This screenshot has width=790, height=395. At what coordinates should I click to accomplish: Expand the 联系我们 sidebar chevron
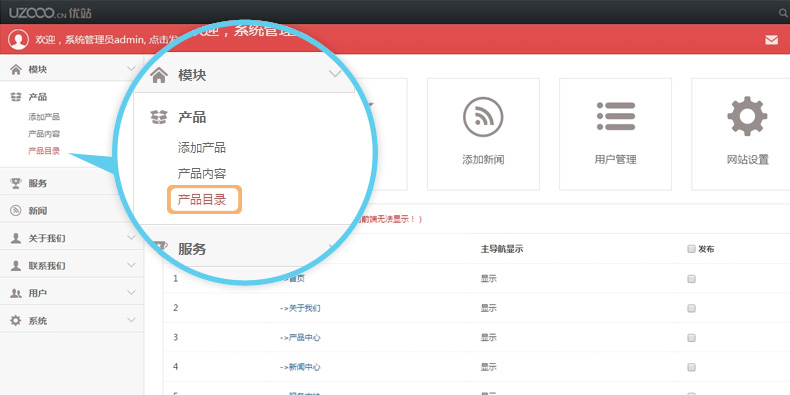click(131, 265)
